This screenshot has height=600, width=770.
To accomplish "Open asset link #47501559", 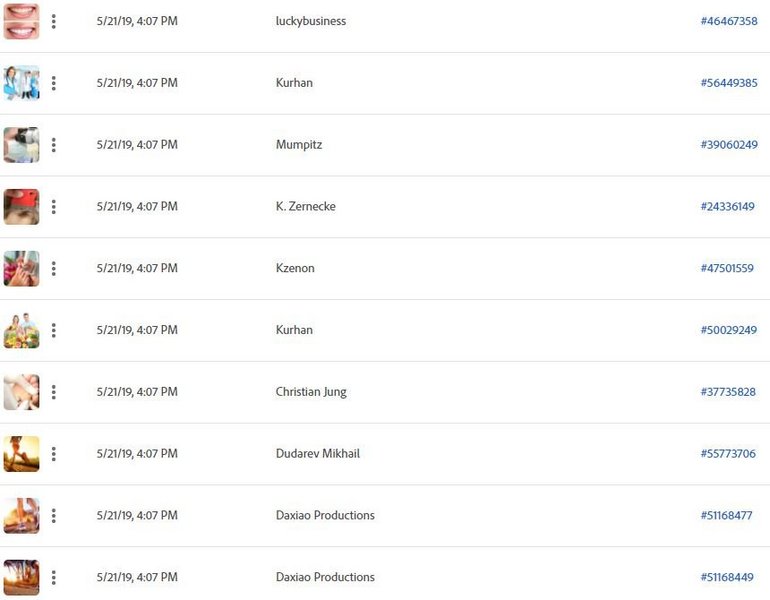I will (727, 269).
